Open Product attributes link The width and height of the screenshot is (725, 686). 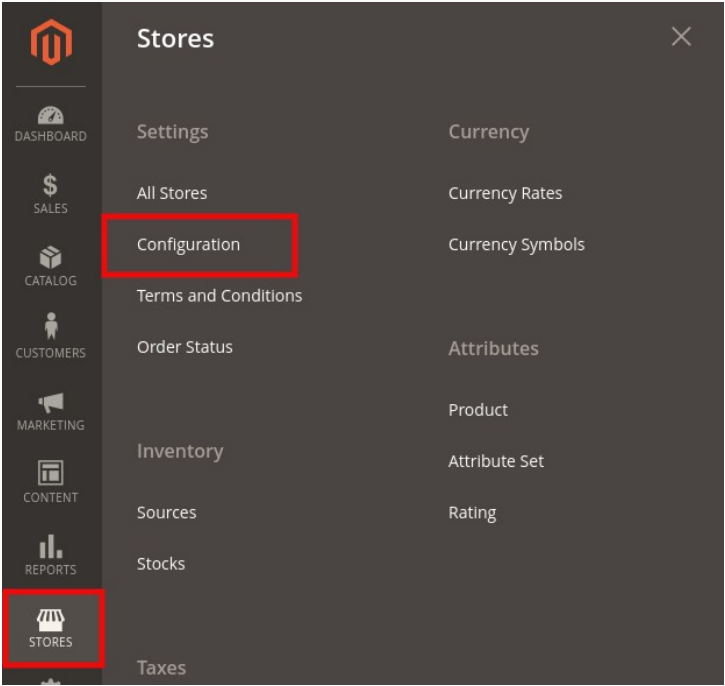click(478, 410)
